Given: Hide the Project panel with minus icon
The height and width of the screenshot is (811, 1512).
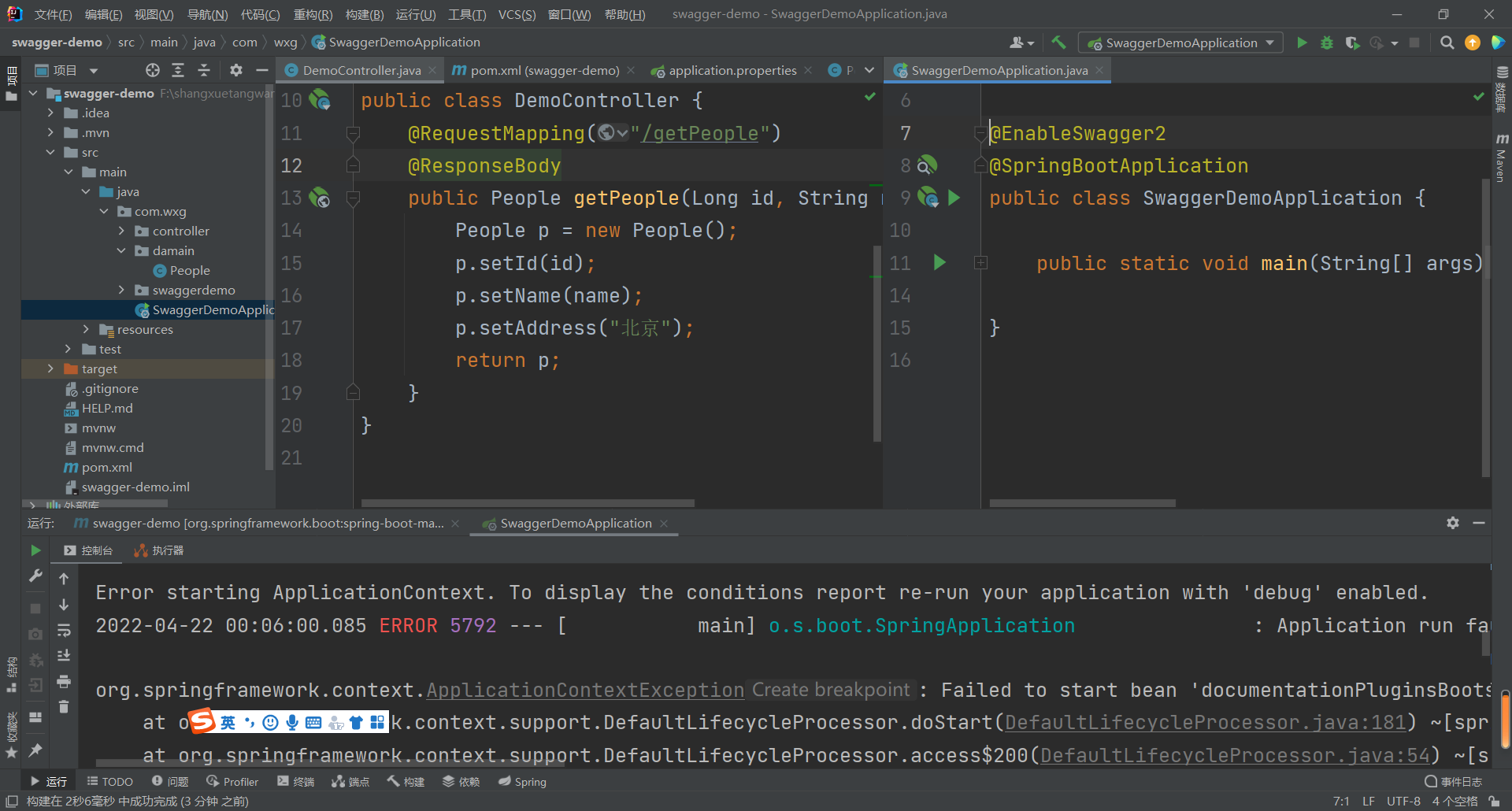Looking at the screenshot, I should coord(262,70).
